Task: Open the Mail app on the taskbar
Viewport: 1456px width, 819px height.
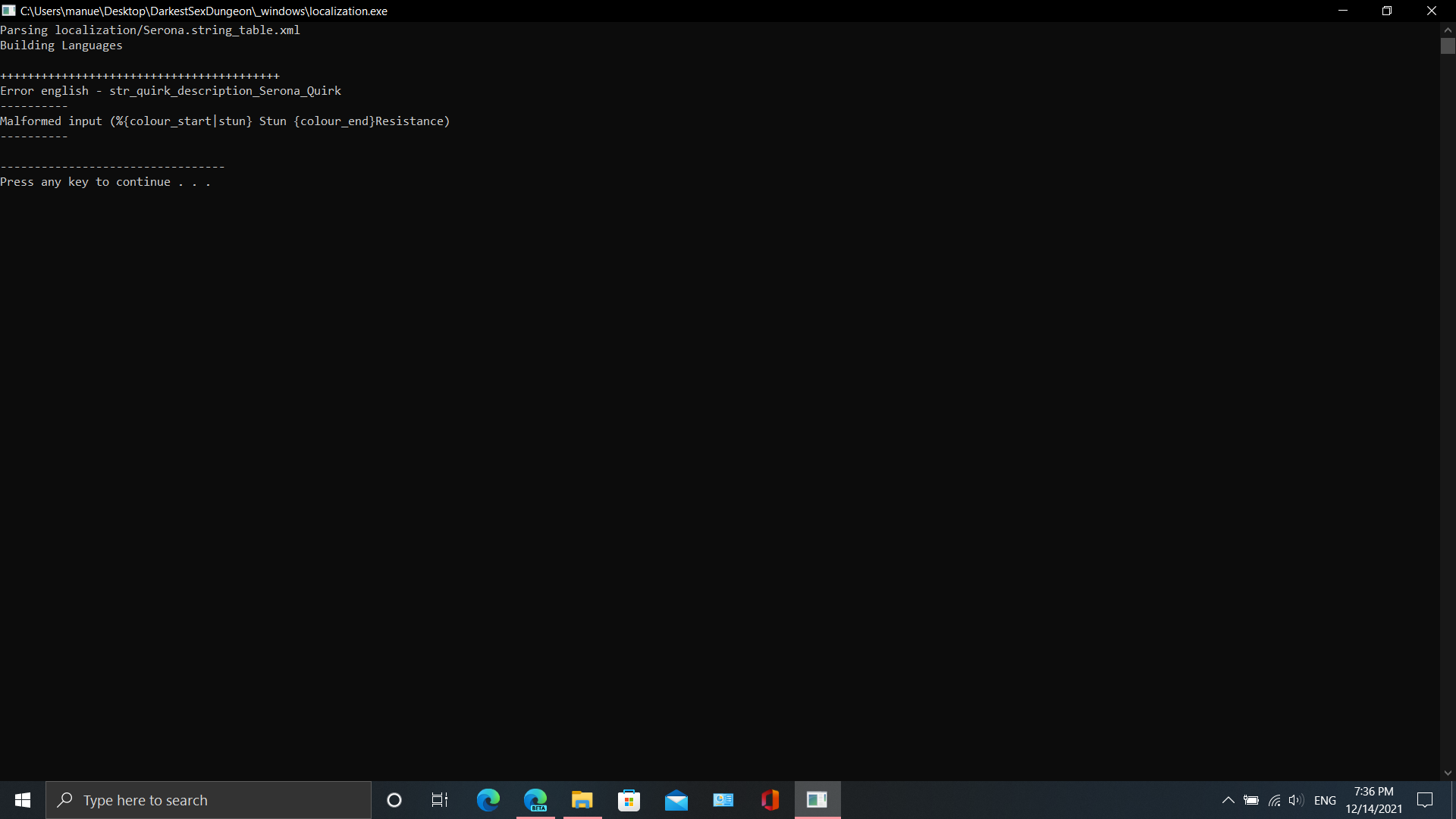Action: click(676, 800)
